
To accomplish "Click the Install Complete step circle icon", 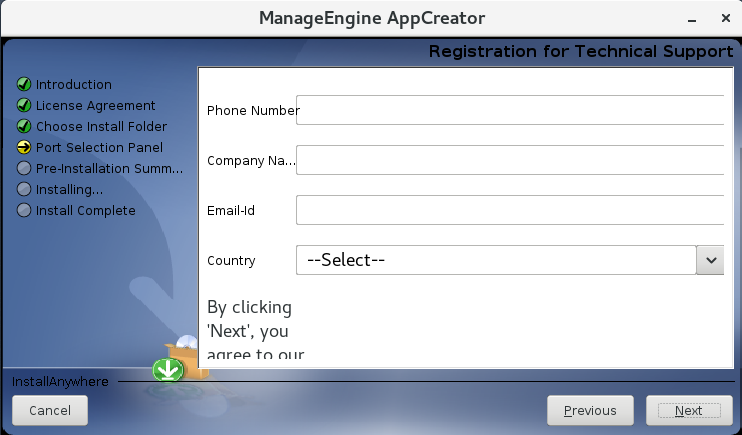I will tap(24, 211).
